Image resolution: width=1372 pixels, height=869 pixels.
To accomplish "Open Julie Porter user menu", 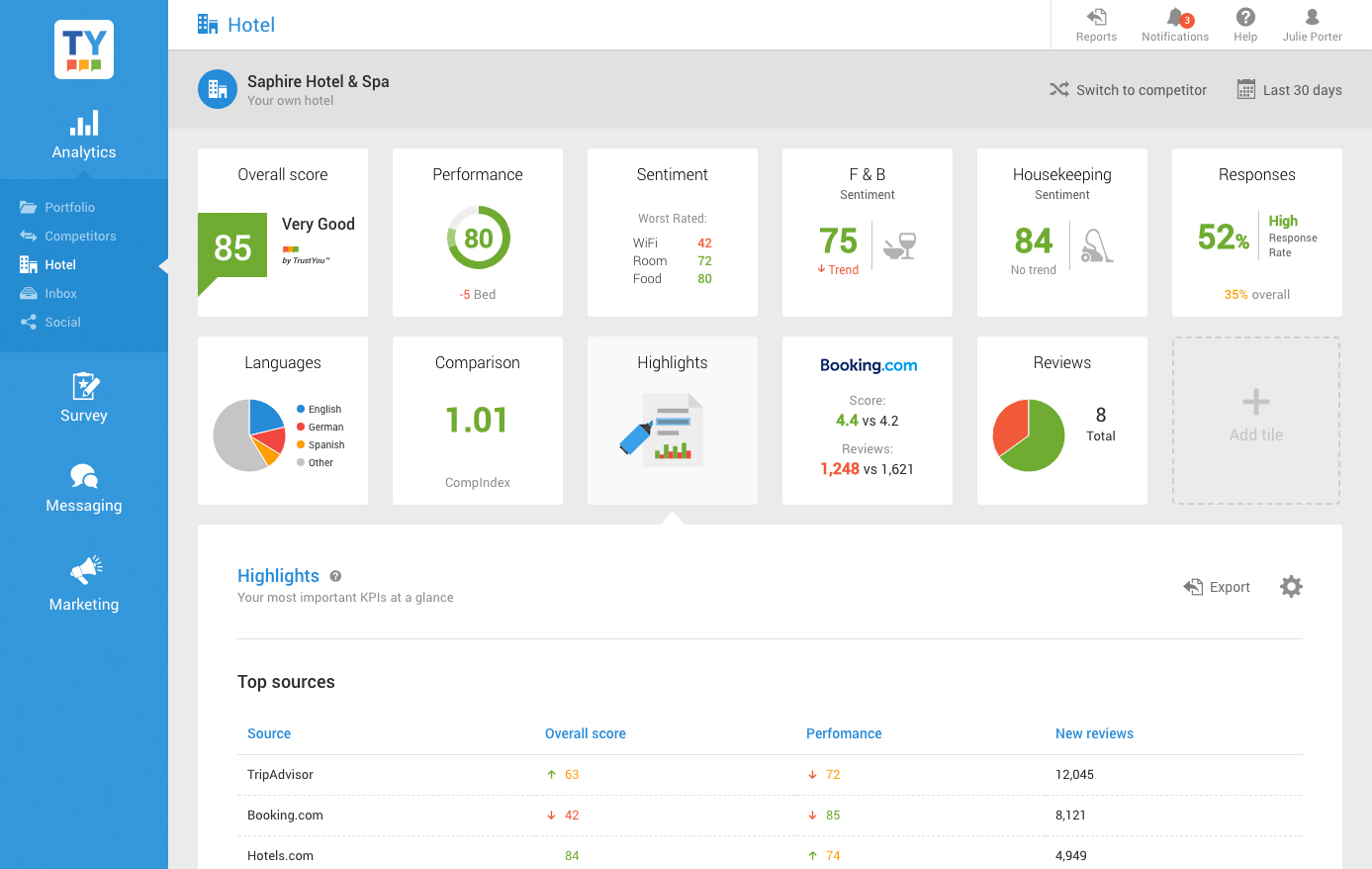I will pos(1312,25).
